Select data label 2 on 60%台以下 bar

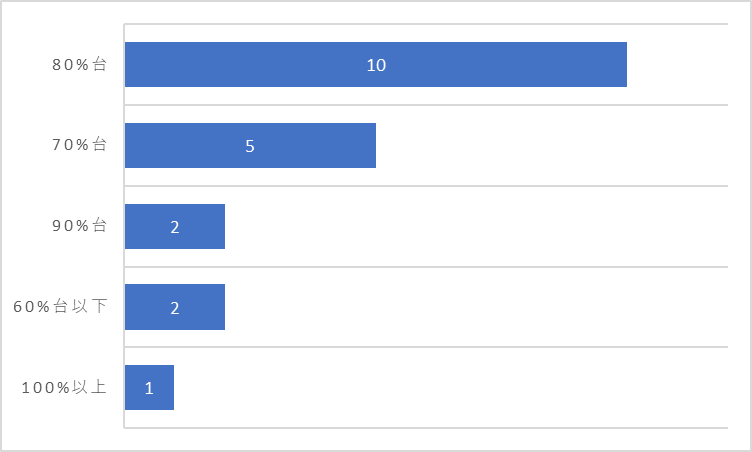pyautogui.click(x=175, y=308)
